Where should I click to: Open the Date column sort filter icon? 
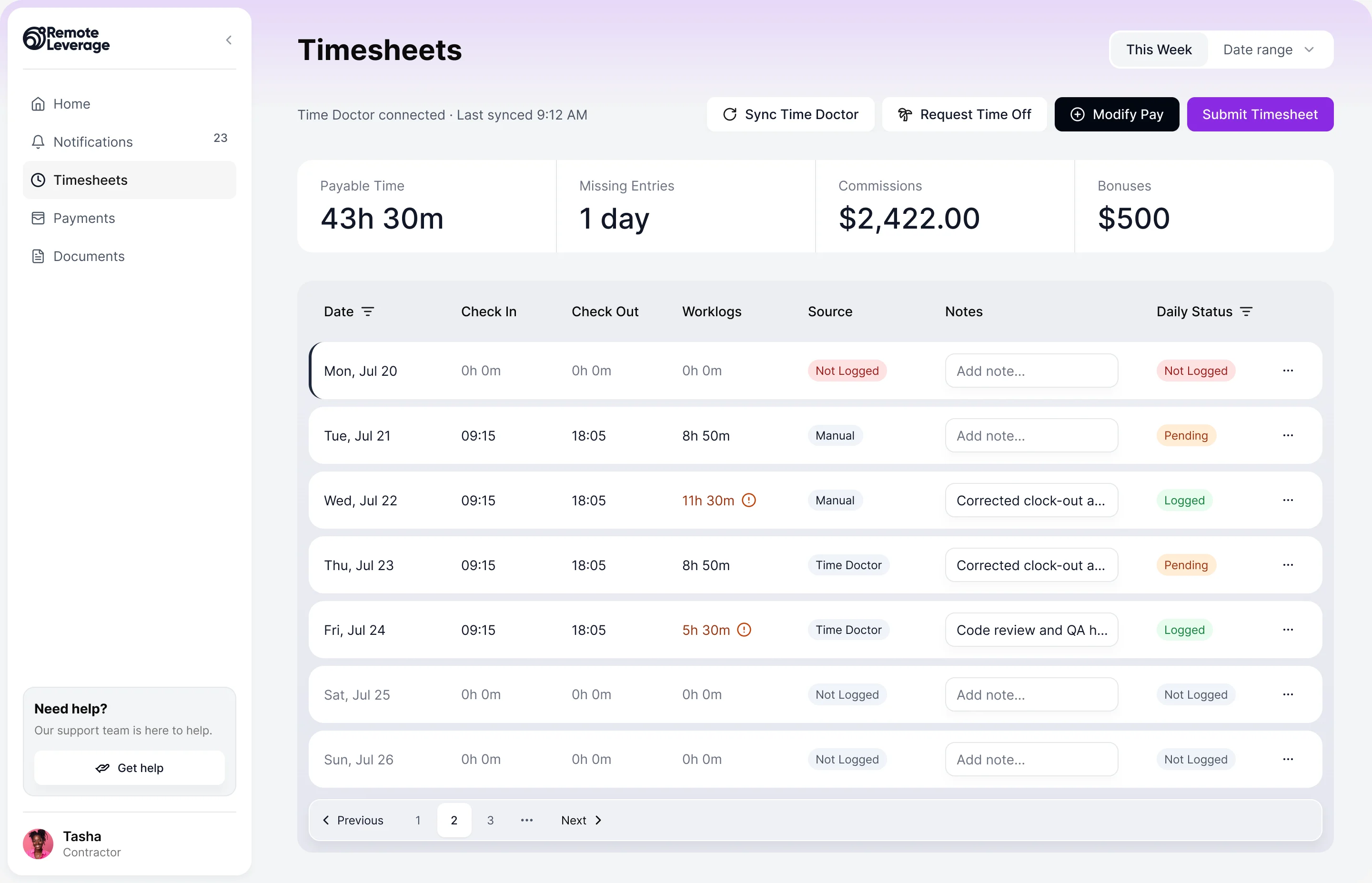point(367,311)
